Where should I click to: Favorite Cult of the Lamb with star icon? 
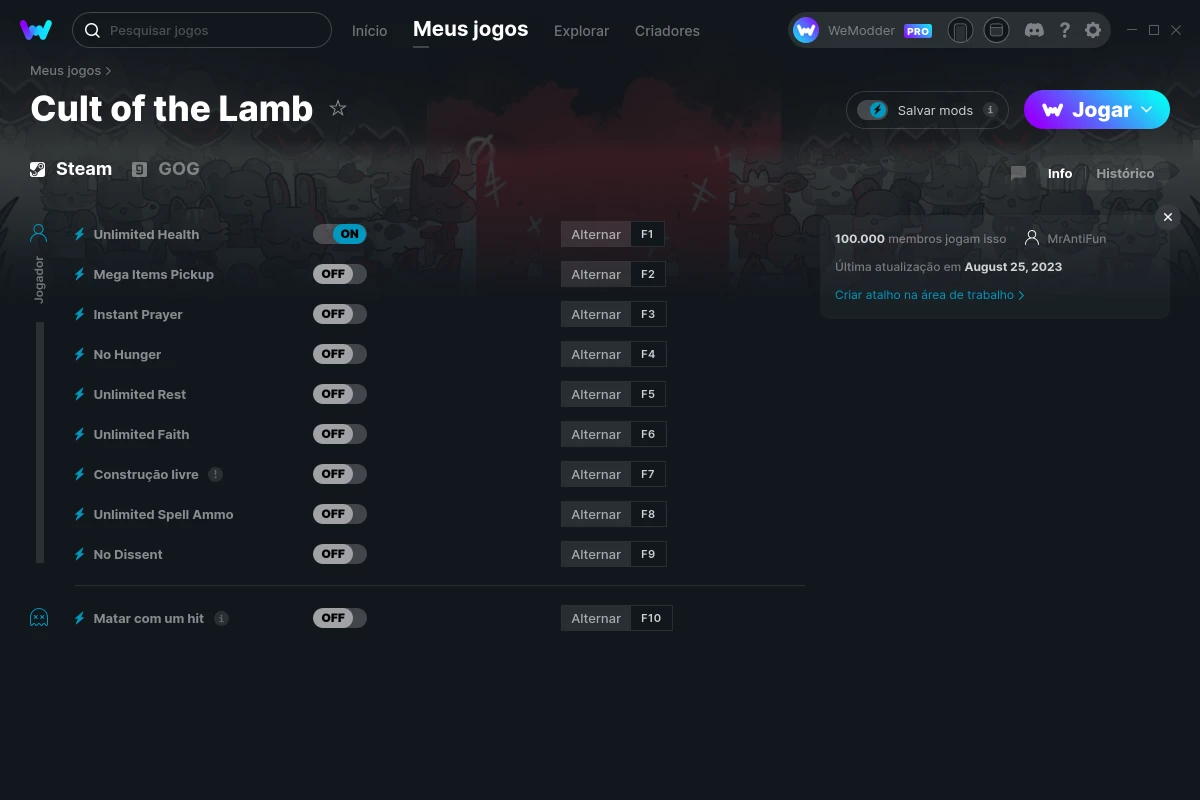tap(338, 108)
